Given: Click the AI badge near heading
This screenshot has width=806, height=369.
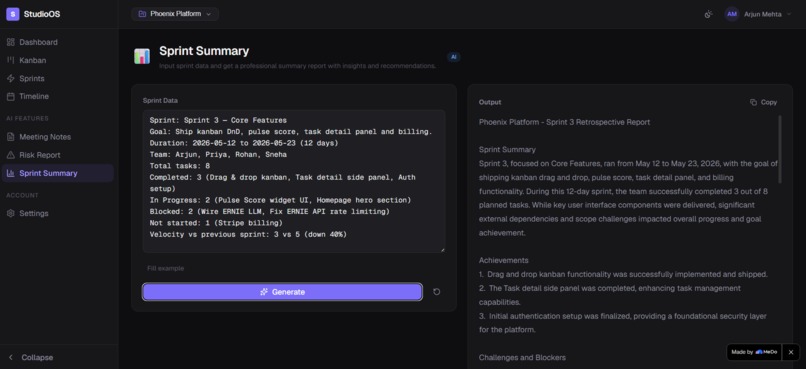Looking at the screenshot, I should (453, 57).
